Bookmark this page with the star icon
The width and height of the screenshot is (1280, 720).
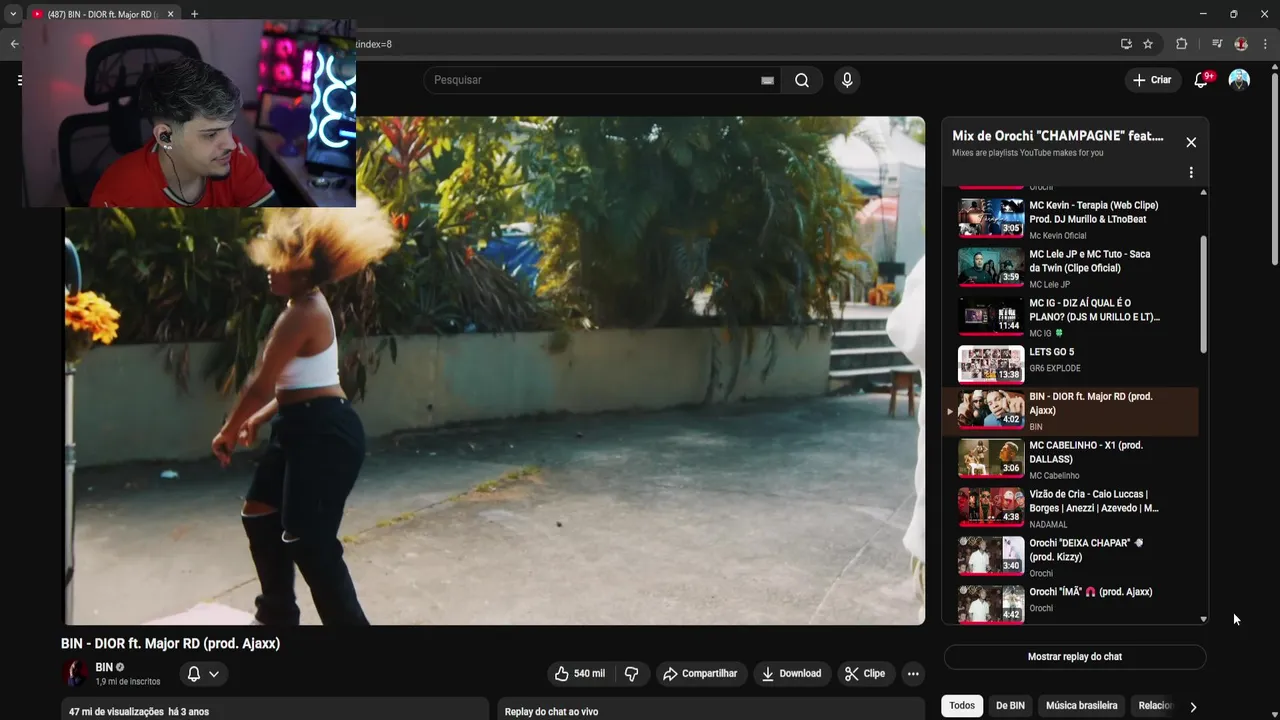point(1148,44)
